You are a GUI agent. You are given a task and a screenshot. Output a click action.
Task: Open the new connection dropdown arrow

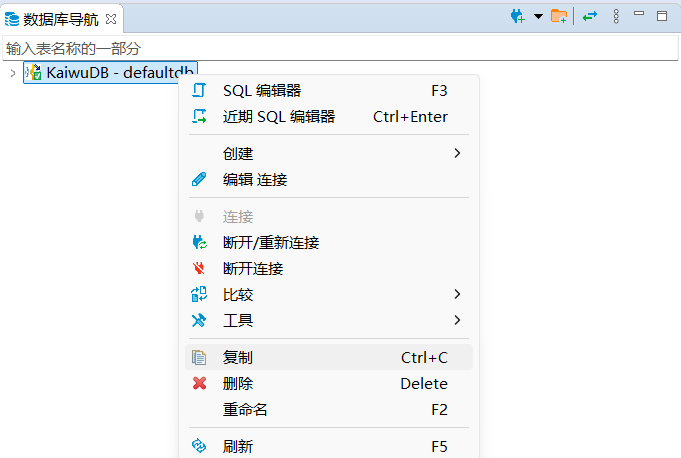pos(538,16)
